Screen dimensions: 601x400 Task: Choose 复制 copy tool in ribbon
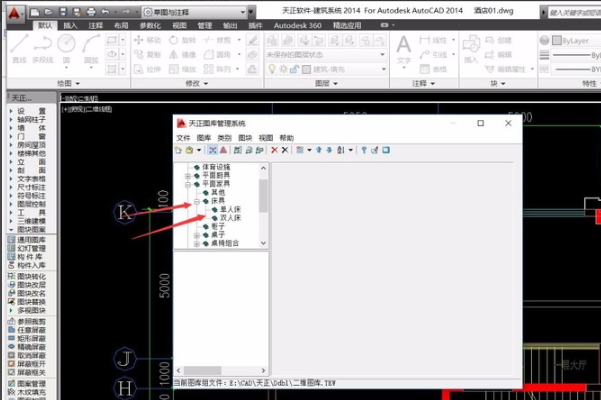147,54
